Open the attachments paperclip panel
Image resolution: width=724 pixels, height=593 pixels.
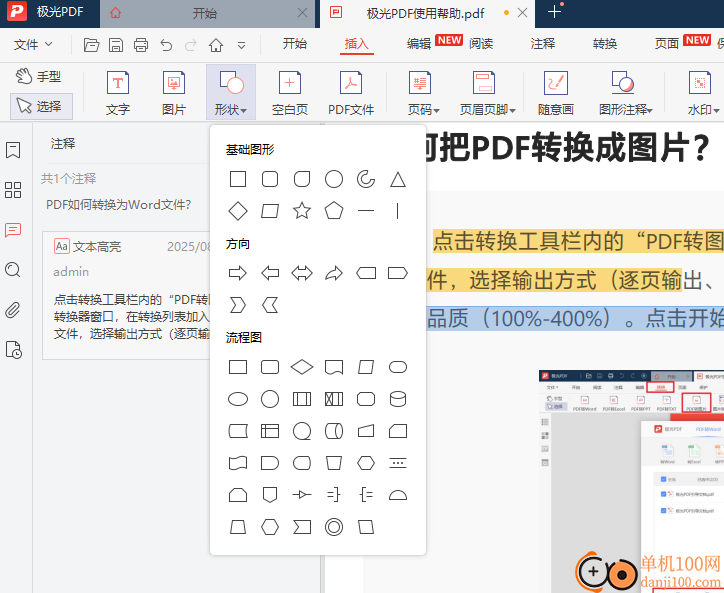click(13, 310)
